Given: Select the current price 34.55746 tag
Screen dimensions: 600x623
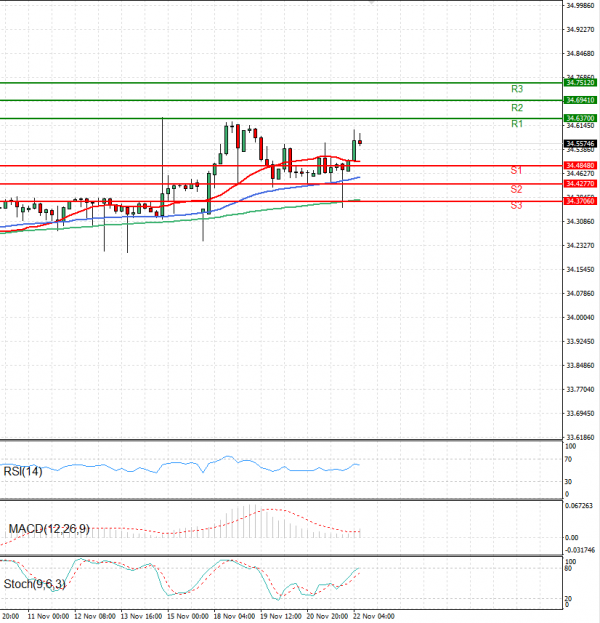Looking at the screenshot, I should [580, 144].
